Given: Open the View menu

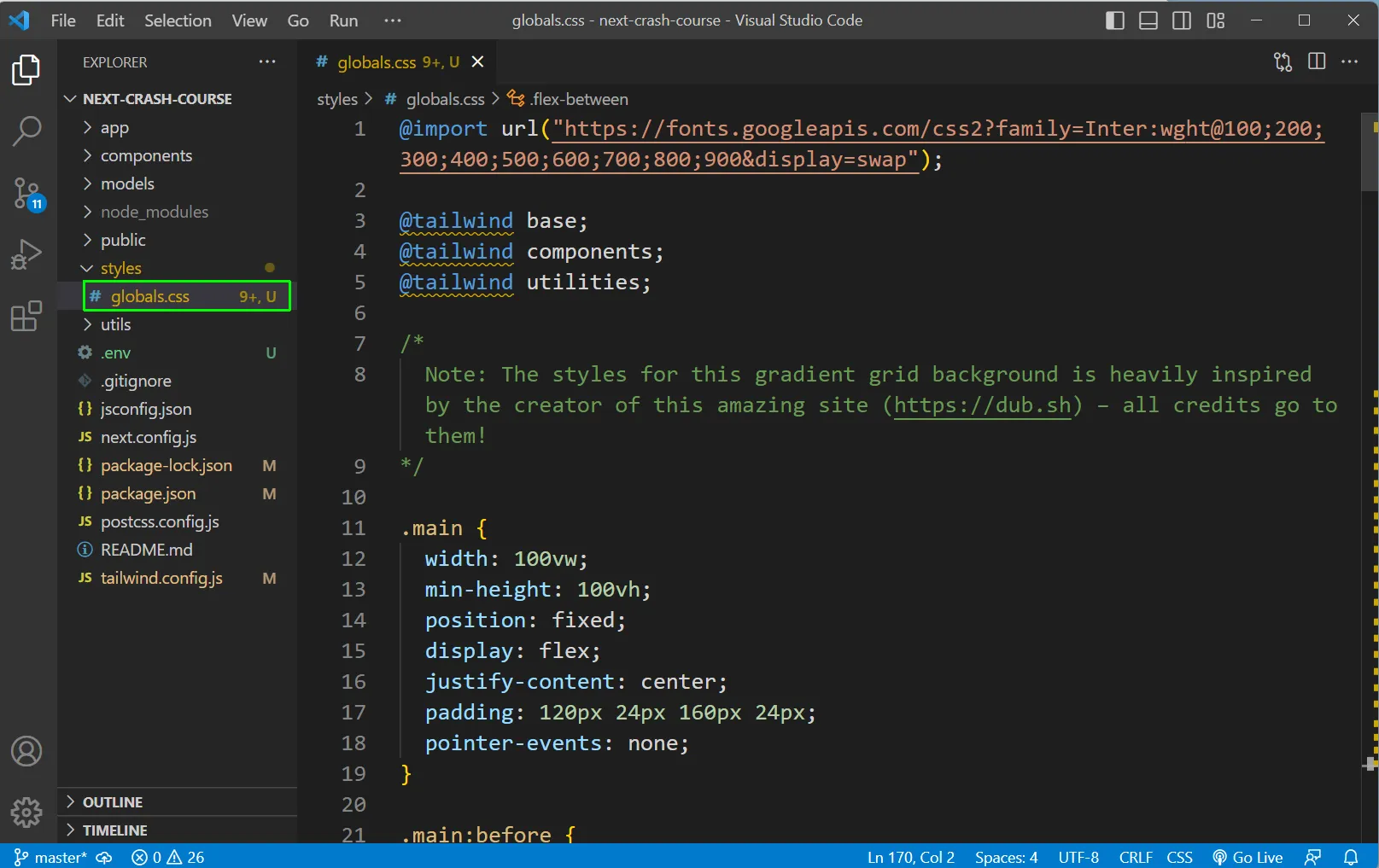Looking at the screenshot, I should (x=249, y=20).
